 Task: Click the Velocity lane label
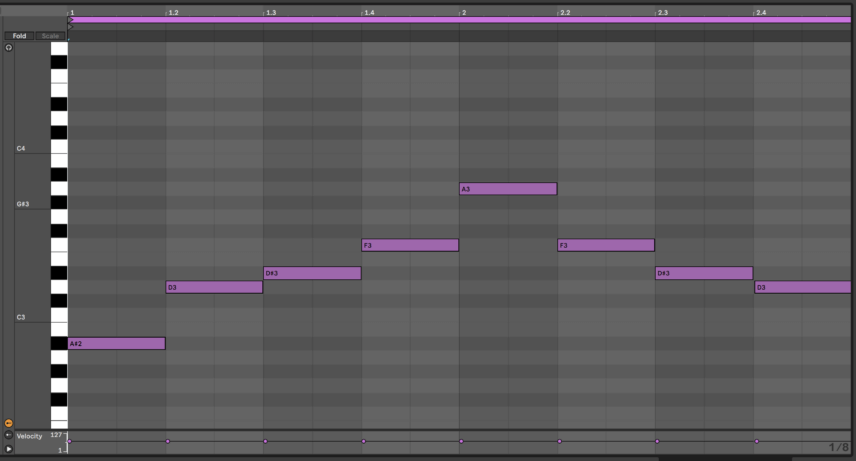tap(29, 436)
